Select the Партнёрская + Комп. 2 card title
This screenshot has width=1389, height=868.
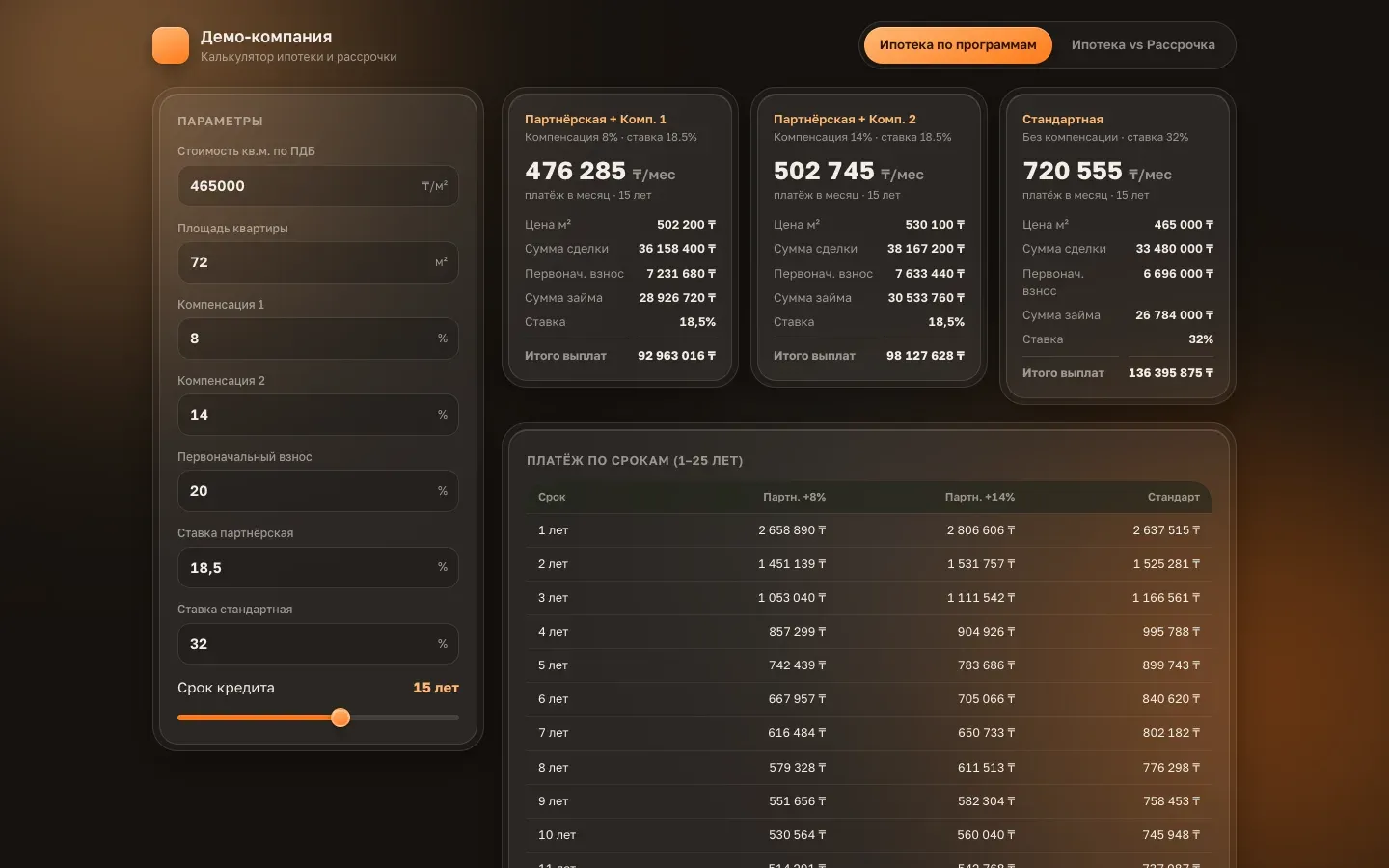pyautogui.click(x=845, y=120)
